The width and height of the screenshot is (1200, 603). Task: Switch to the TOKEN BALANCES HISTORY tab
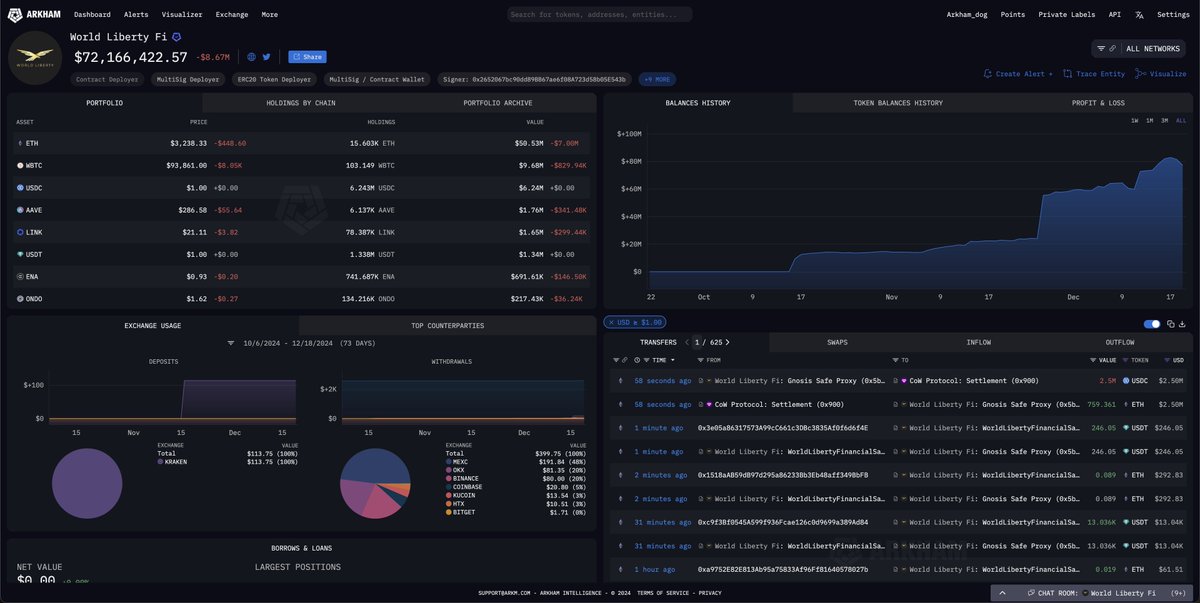point(898,102)
